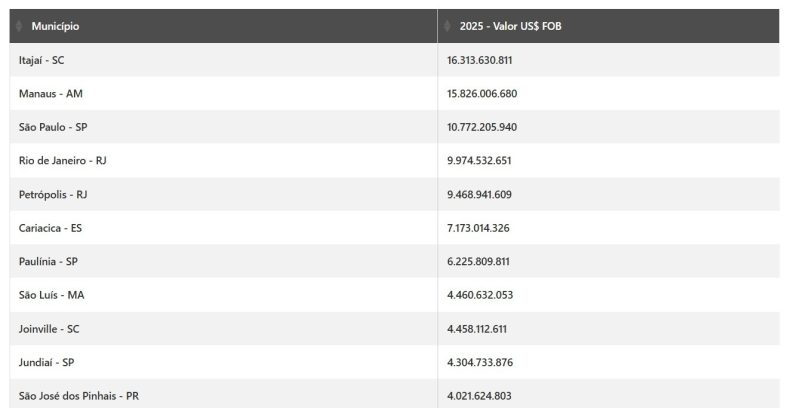This screenshot has height=408, width=800.
Task: Click the value 4.021.624.803
Action: 479,396
